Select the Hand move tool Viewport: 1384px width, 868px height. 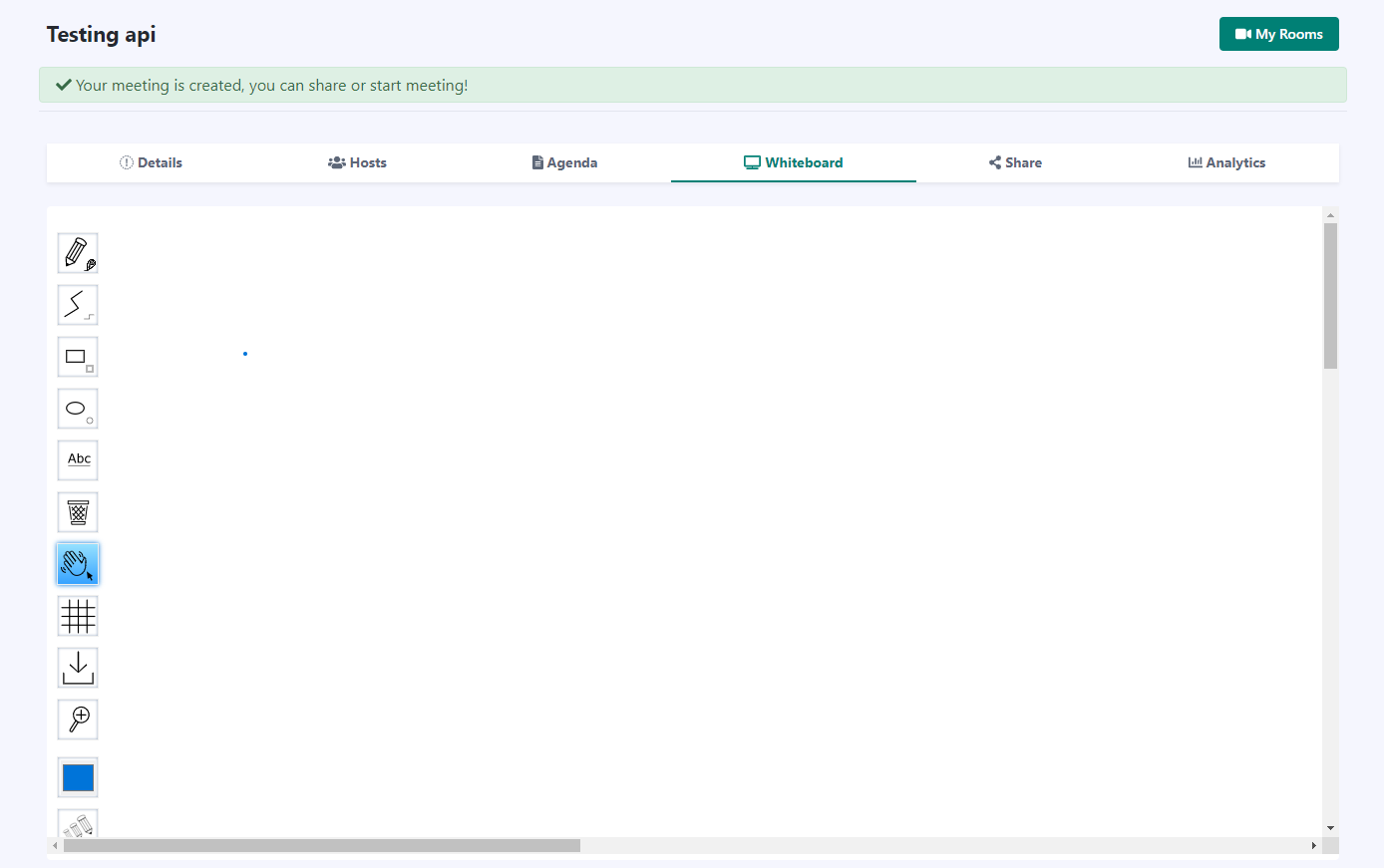pos(78,564)
